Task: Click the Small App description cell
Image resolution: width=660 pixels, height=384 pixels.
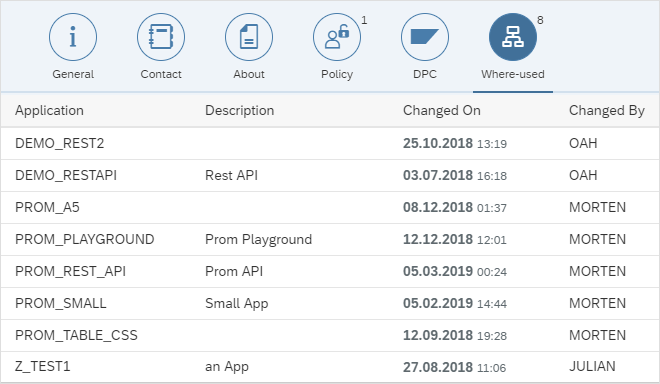Action: point(237,304)
